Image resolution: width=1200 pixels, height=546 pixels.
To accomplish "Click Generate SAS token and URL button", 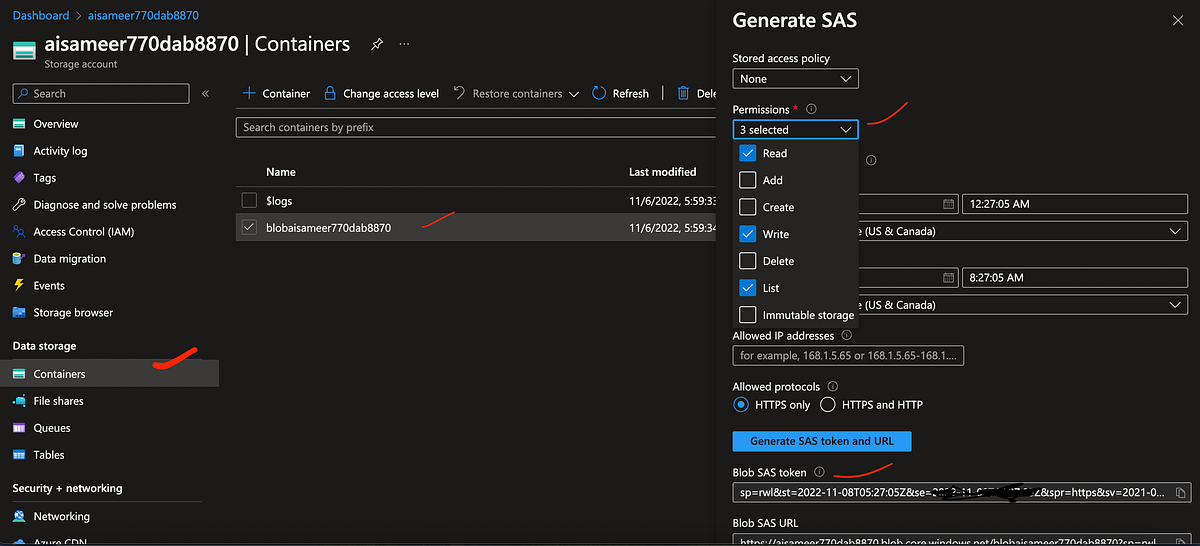I will tap(822, 441).
